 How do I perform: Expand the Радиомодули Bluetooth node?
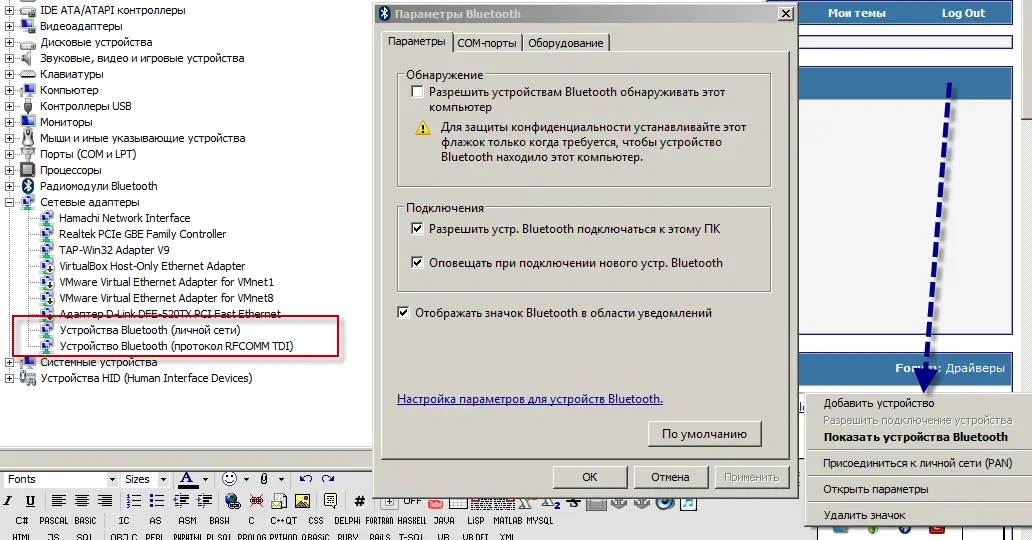pos(9,186)
